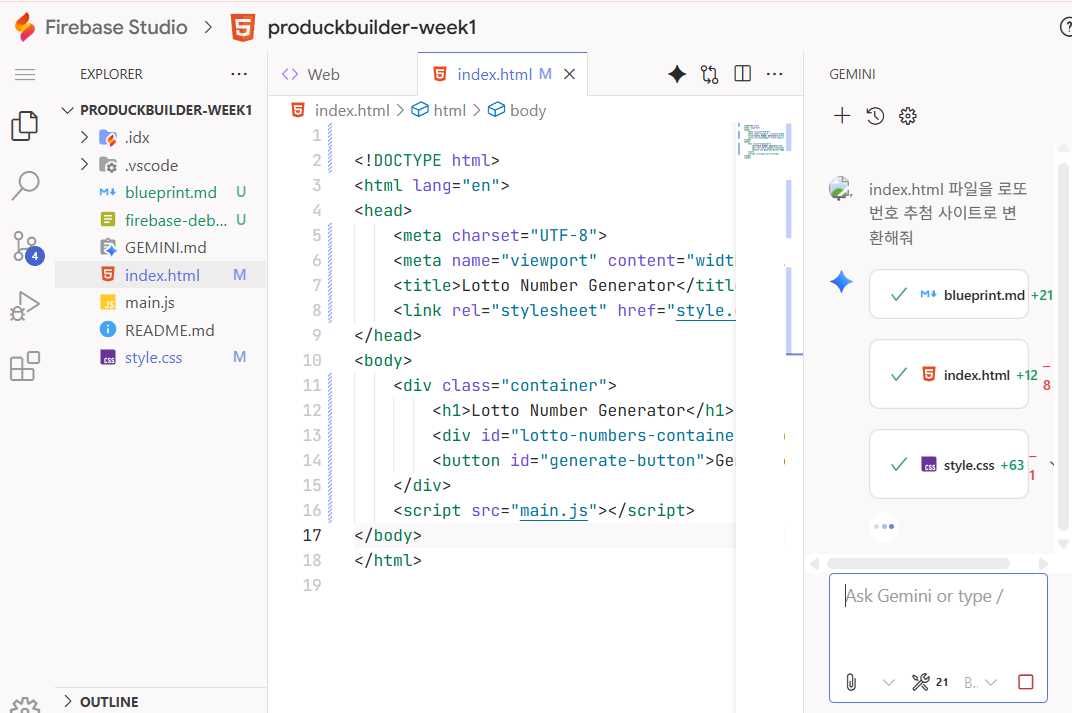The image size is (1072, 713).
Task: Open main.js in the explorer
Action: click(160, 302)
